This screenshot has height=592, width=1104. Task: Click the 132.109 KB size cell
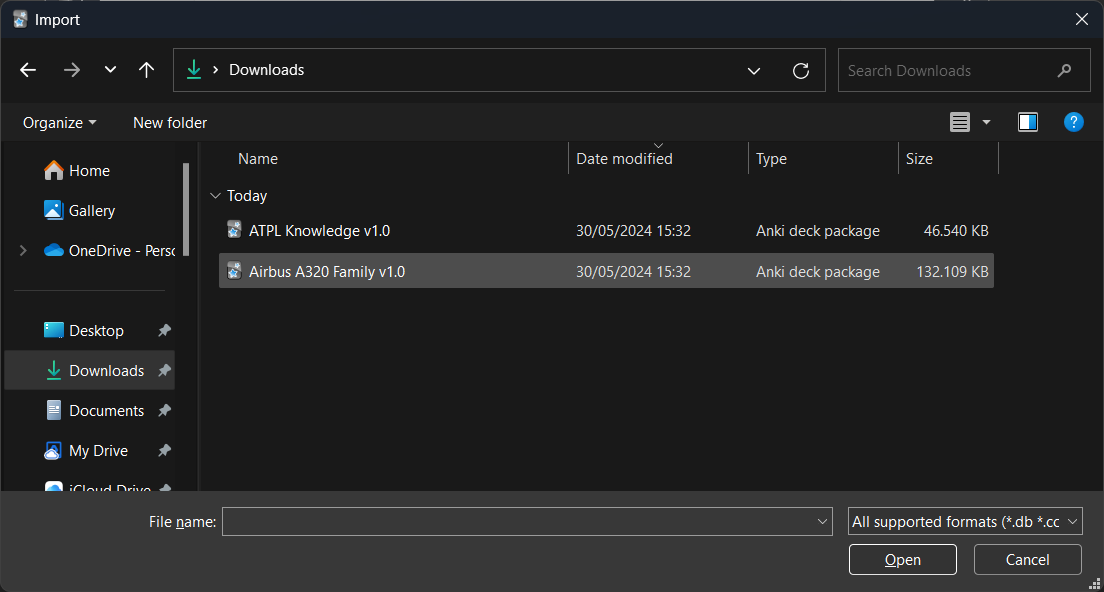click(952, 272)
